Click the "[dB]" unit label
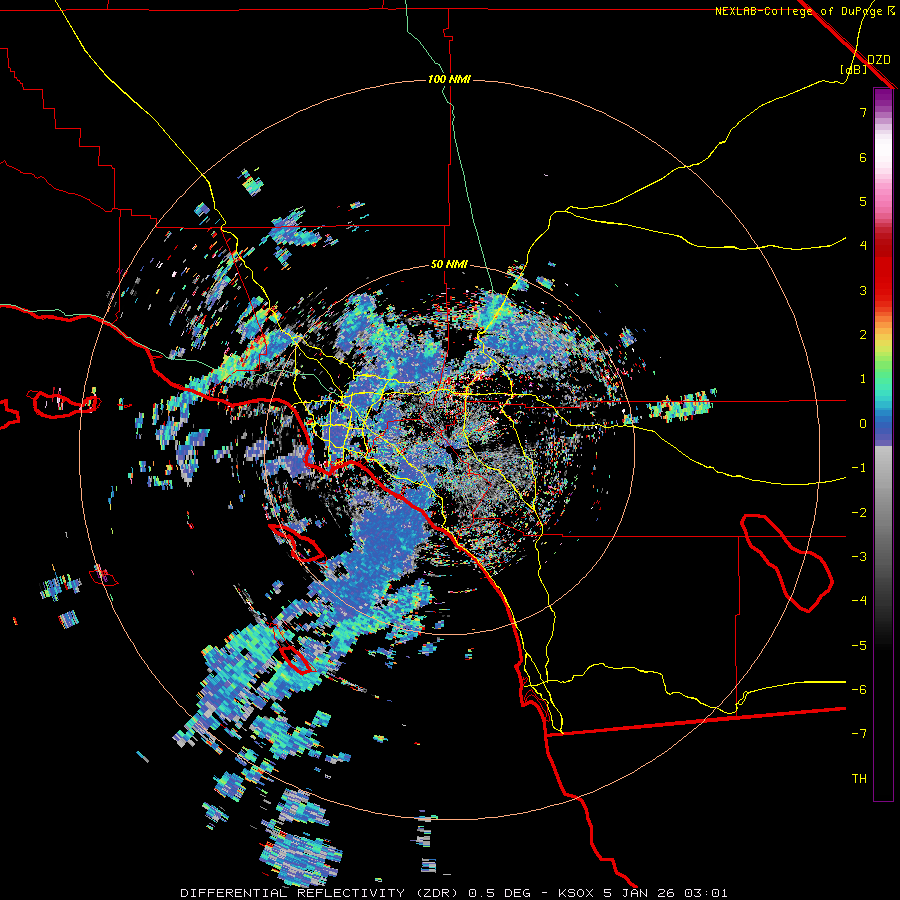Image resolution: width=900 pixels, height=900 pixels. [x=854, y=69]
